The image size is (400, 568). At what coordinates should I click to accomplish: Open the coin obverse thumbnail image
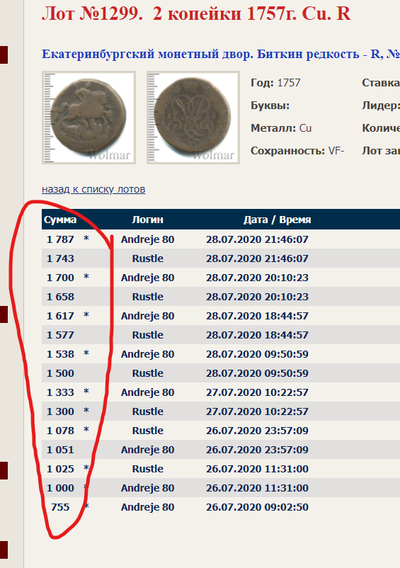click(89, 117)
